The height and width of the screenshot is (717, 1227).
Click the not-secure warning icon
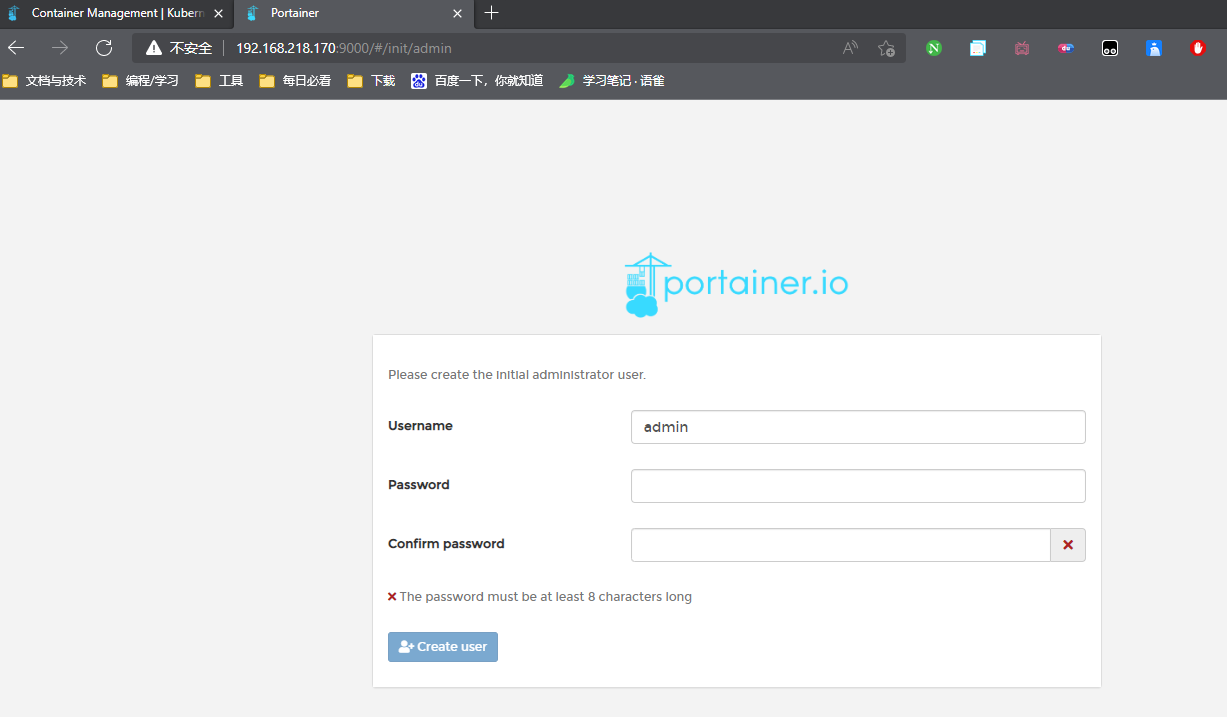[x=153, y=48]
